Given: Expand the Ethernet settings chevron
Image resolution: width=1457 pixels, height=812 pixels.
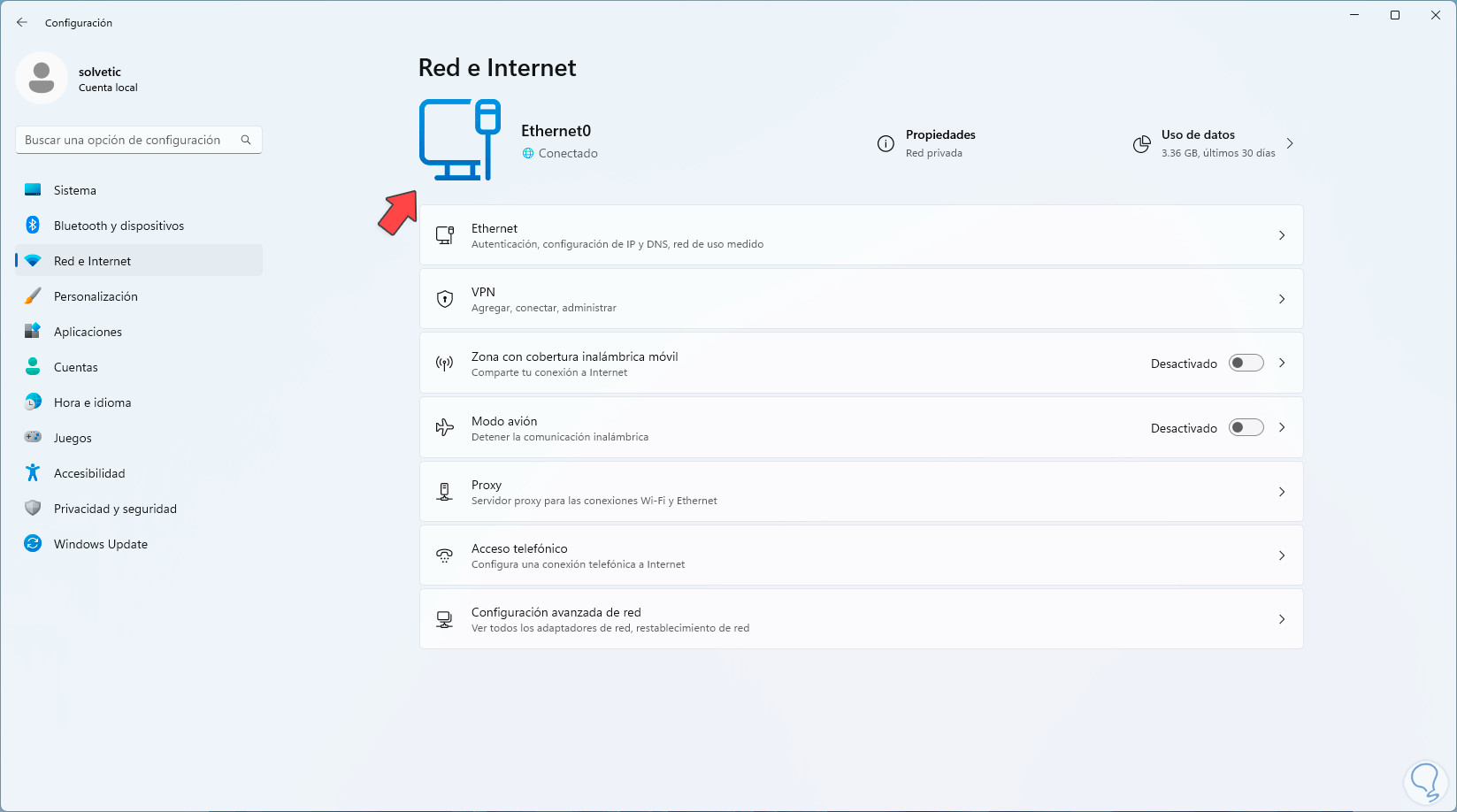Looking at the screenshot, I should (1282, 235).
